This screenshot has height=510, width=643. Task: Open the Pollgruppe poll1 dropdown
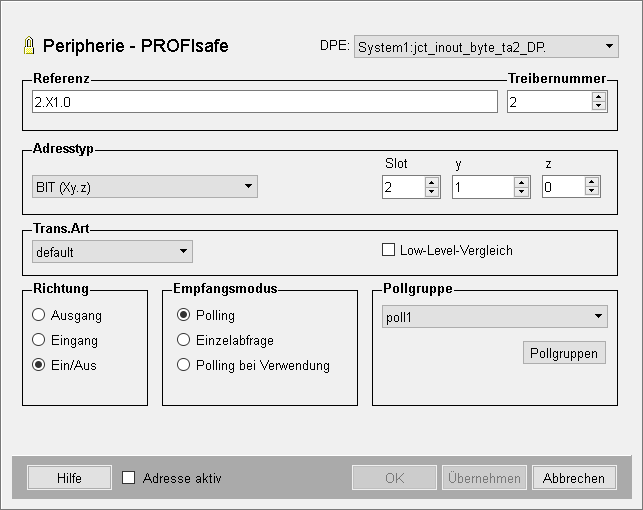[x=495, y=316]
